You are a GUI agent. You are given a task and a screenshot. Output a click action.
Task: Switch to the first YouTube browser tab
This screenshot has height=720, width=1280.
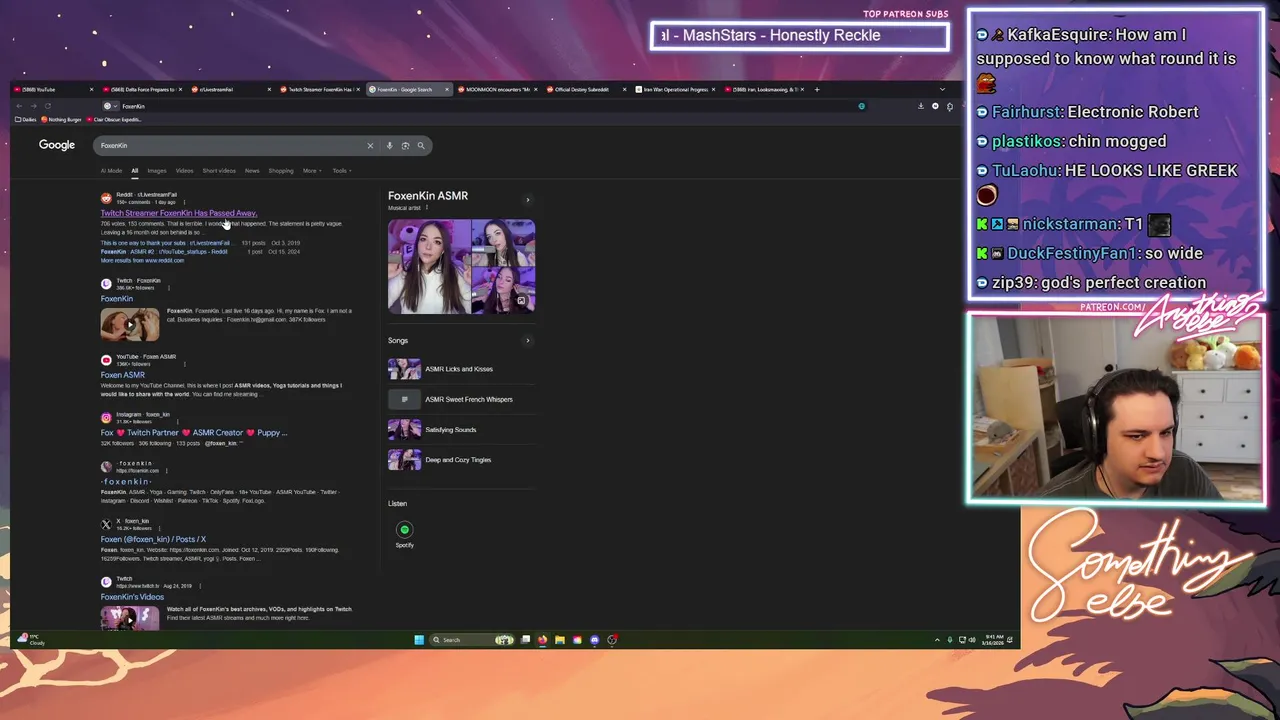(52, 90)
